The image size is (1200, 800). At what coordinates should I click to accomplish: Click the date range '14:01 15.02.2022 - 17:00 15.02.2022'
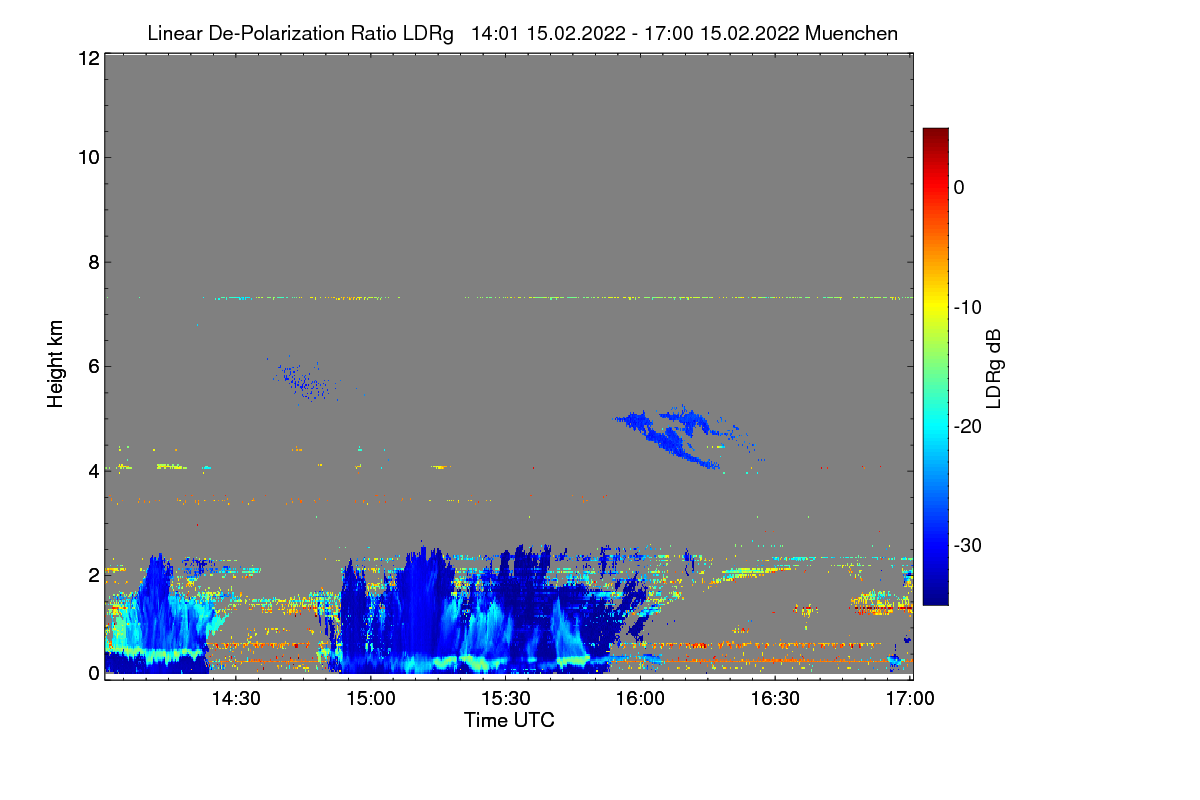point(634,33)
